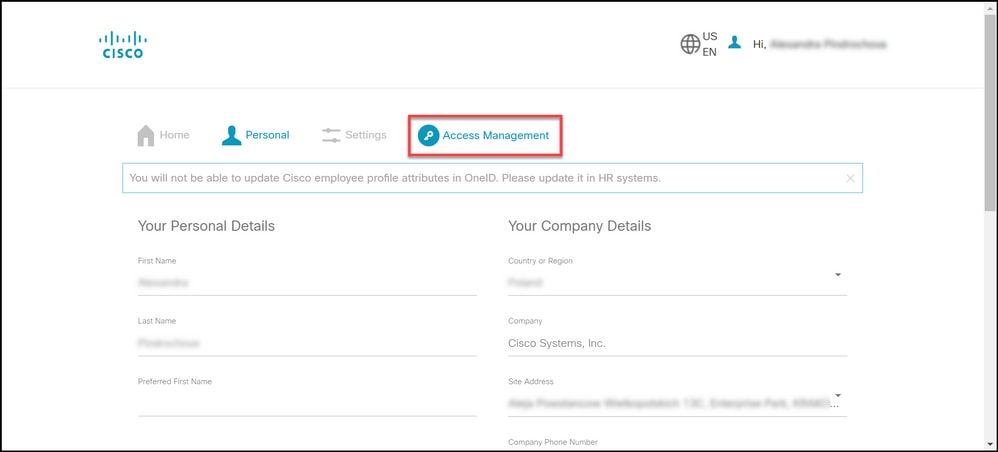
Task: Expand the Site Address dropdown arrow
Action: 838,395
